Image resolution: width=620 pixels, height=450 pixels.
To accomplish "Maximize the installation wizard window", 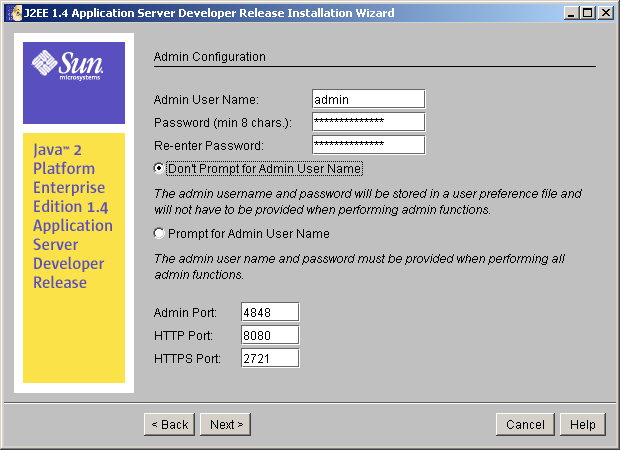I will click(x=587, y=12).
